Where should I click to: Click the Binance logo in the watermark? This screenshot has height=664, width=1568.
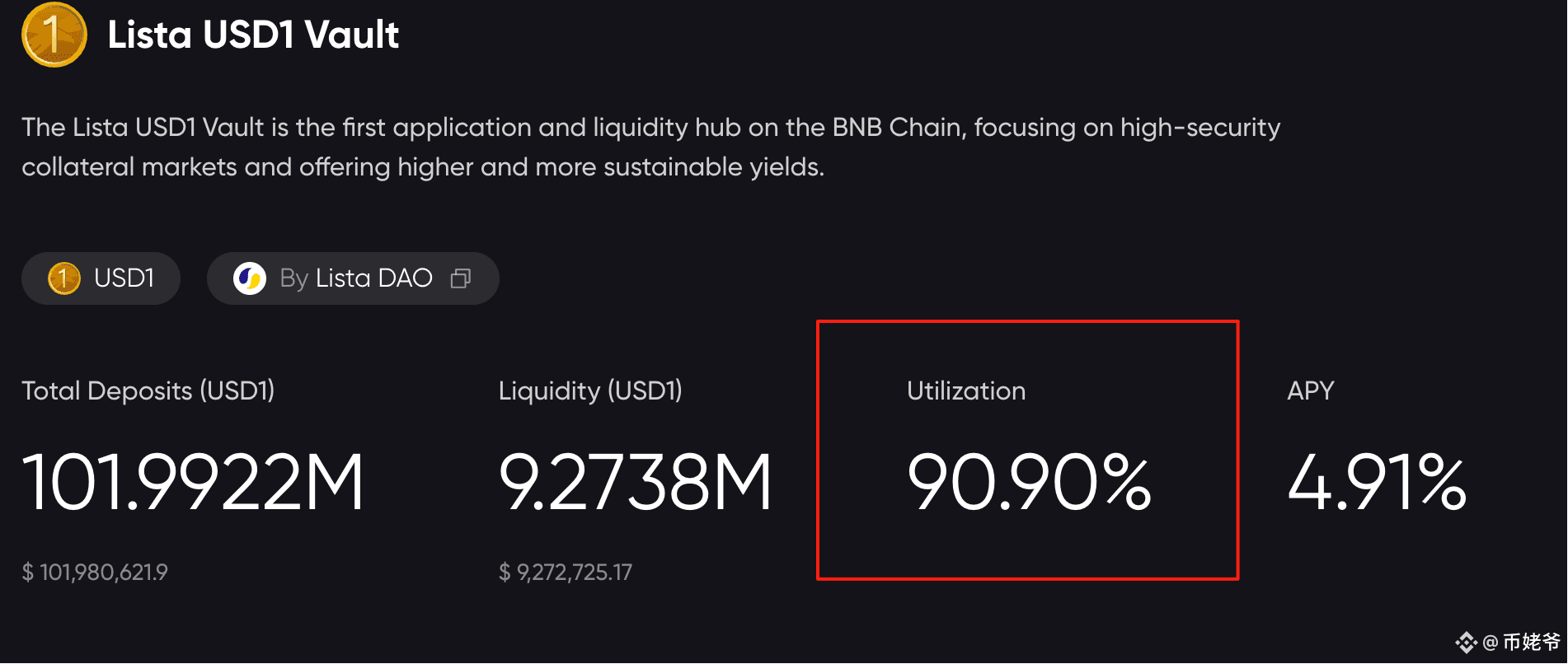pyautogui.click(x=1466, y=642)
